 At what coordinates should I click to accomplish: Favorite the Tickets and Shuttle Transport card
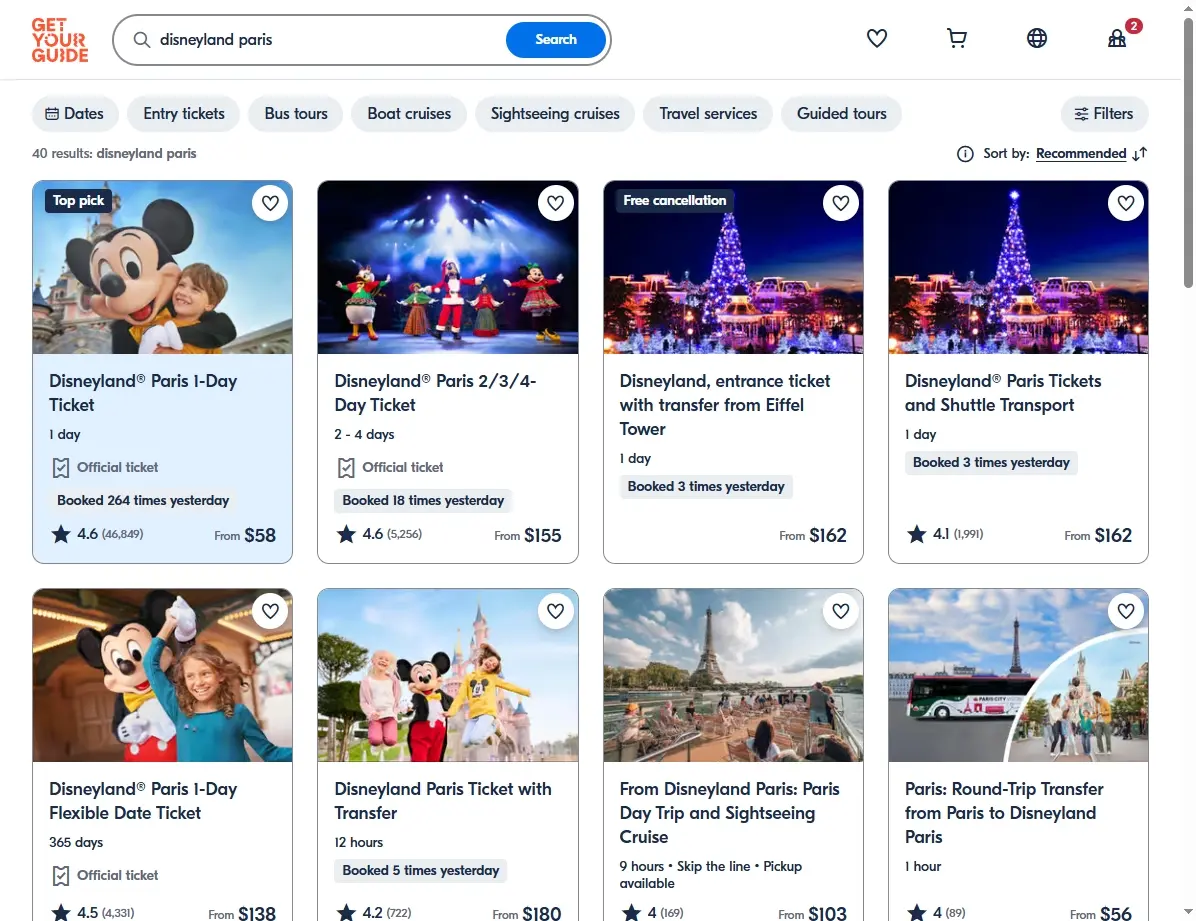[x=1126, y=203]
